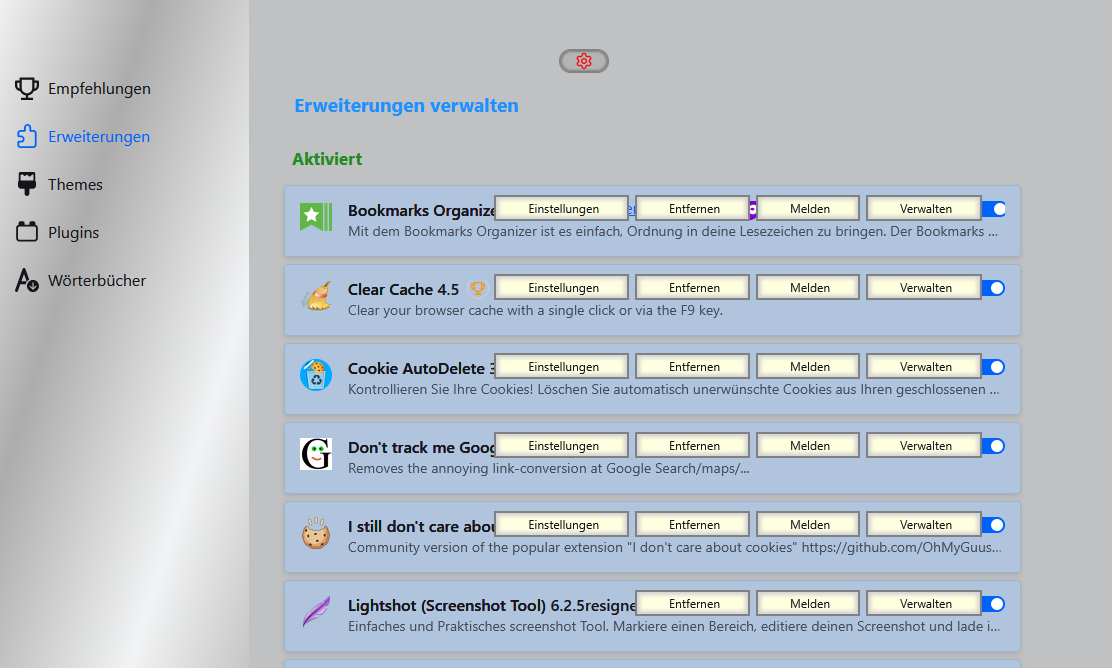Image resolution: width=1112 pixels, height=668 pixels.
Task: Click the Erweiterungen puzzle piece icon
Action: [x=27, y=136]
